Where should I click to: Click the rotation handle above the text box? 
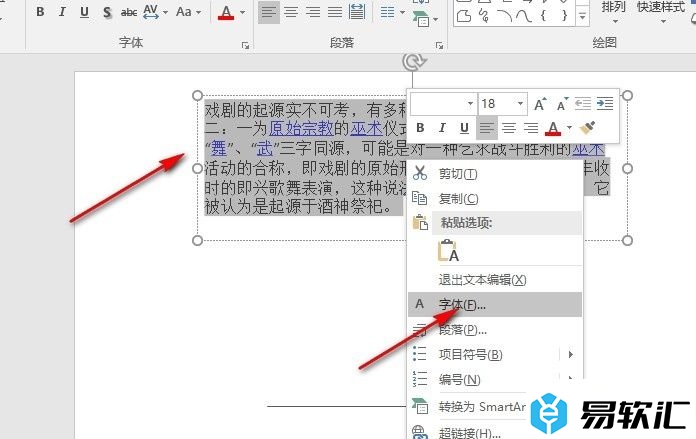(x=412, y=62)
